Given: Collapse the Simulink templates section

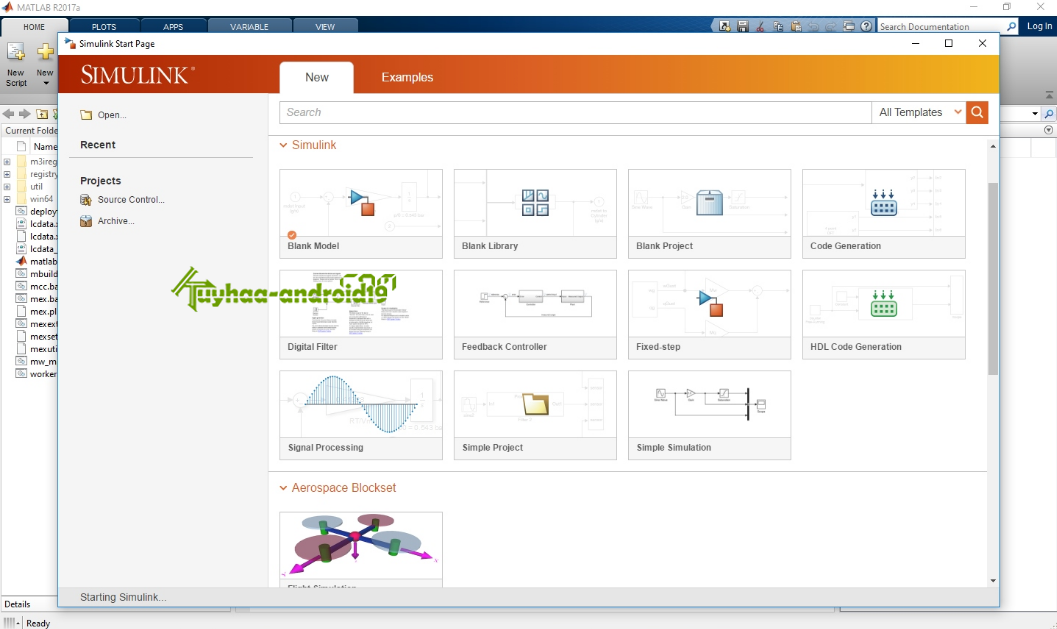Looking at the screenshot, I should [x=283, y=145].
